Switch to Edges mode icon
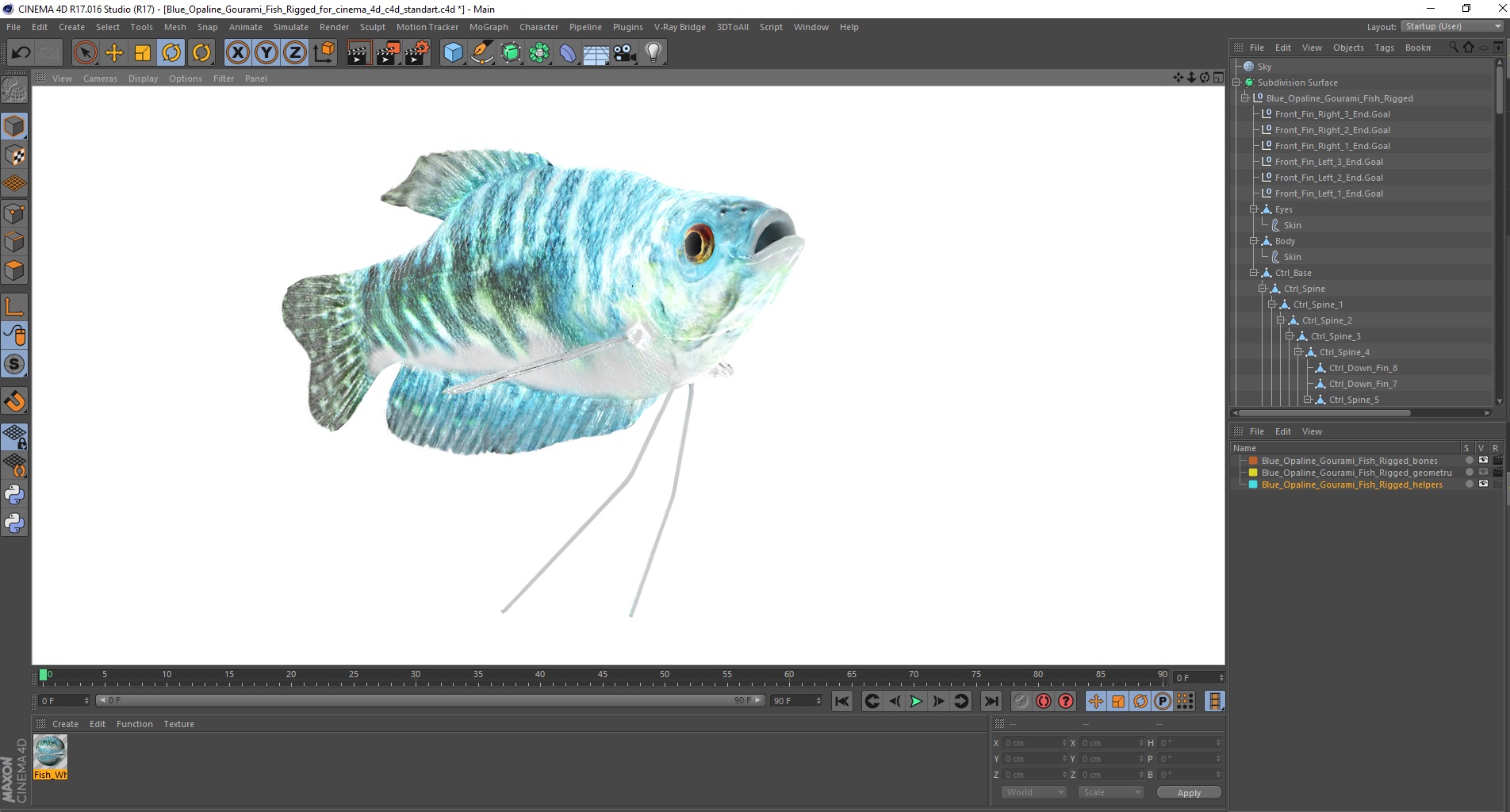The height and width of the screenshot is (812, 1510). pyautogui.click(x=14, y=242)
